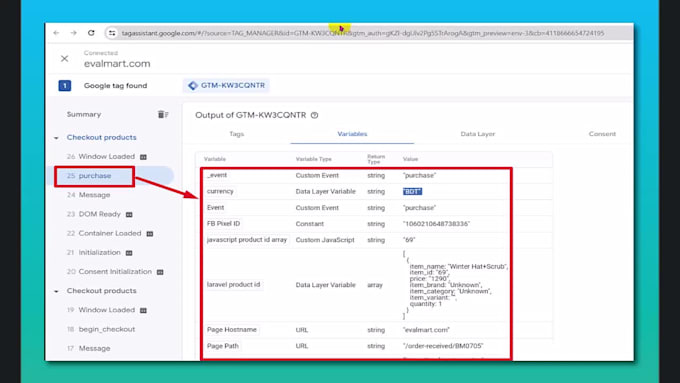Open the site info icon in address bar
The image size is (680, 383).
coord(112,33)
